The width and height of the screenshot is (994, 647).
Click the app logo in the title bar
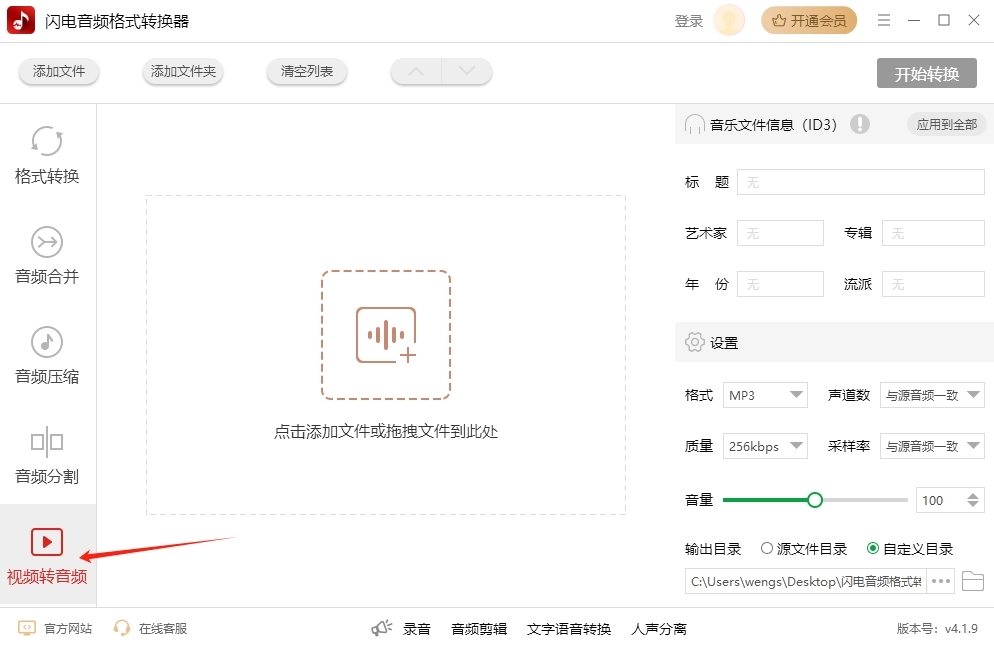tap(21, 20)
